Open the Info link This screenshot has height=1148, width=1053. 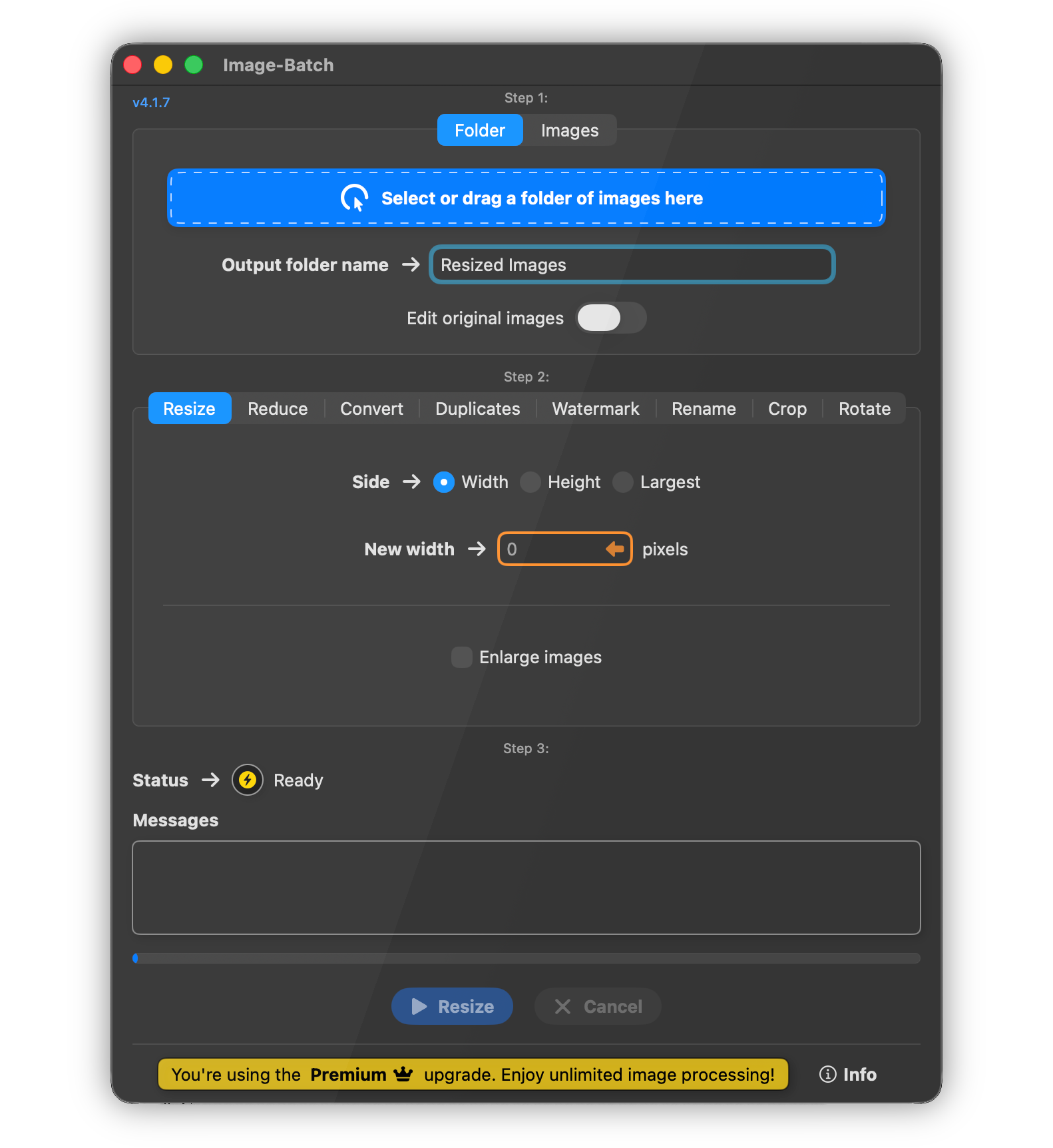(848, 1074)
